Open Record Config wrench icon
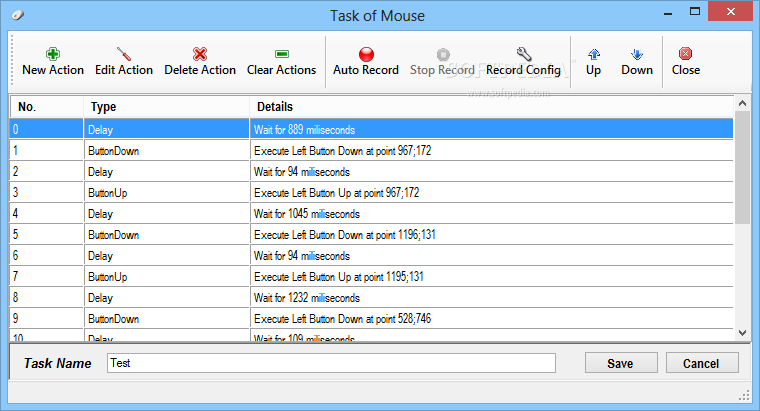The width and height of the screenshot is (760, 411). [x=523, y=54]
